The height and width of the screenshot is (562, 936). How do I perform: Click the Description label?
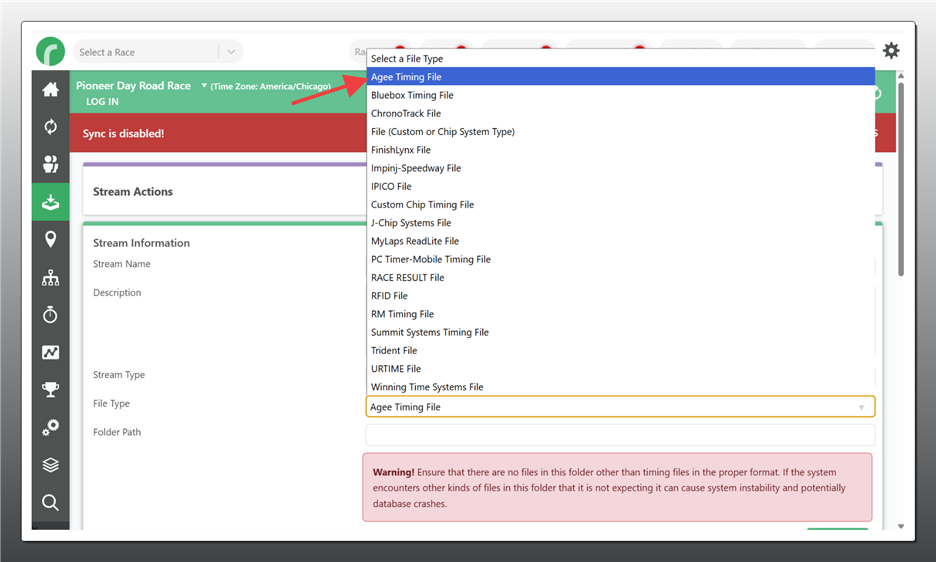tap(117, 293)
